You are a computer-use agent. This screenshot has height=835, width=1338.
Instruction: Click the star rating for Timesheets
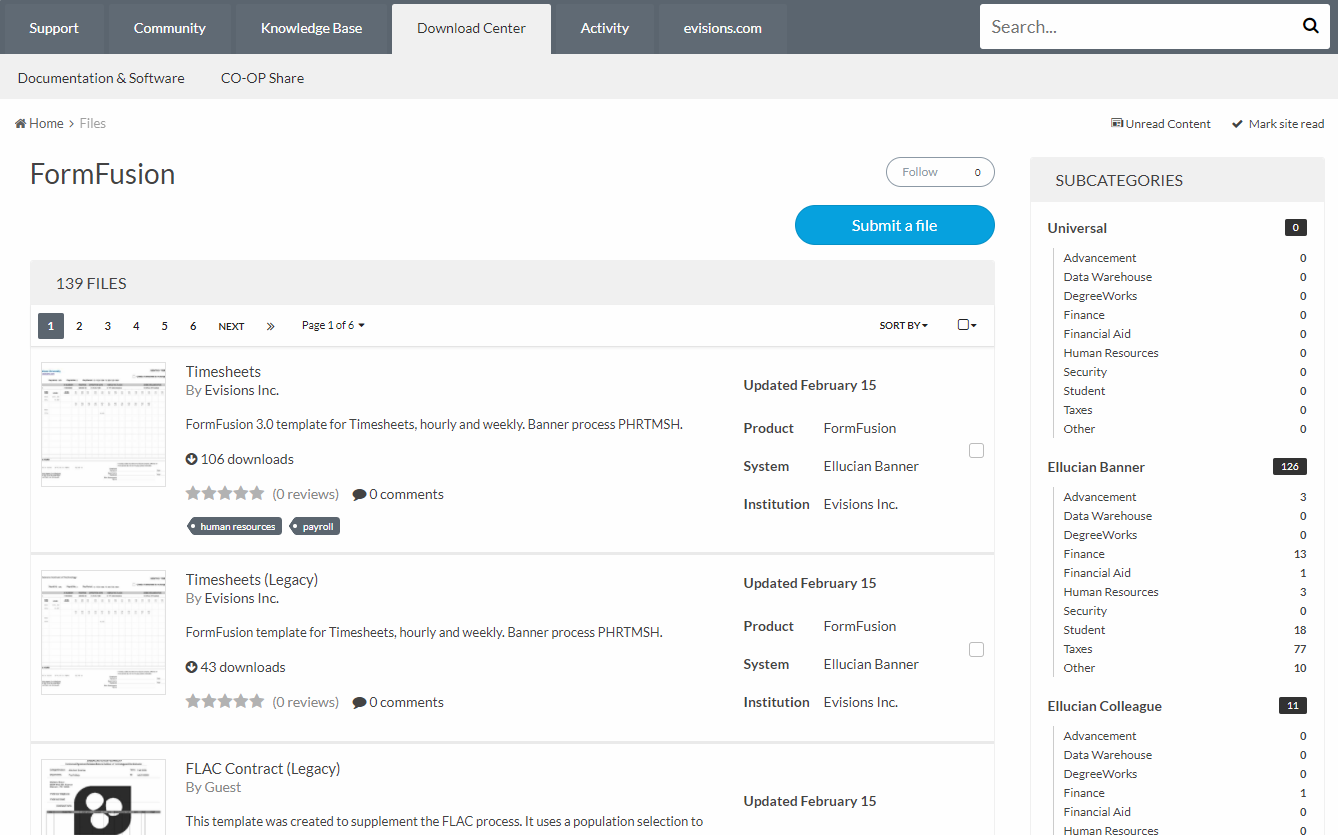225,493
